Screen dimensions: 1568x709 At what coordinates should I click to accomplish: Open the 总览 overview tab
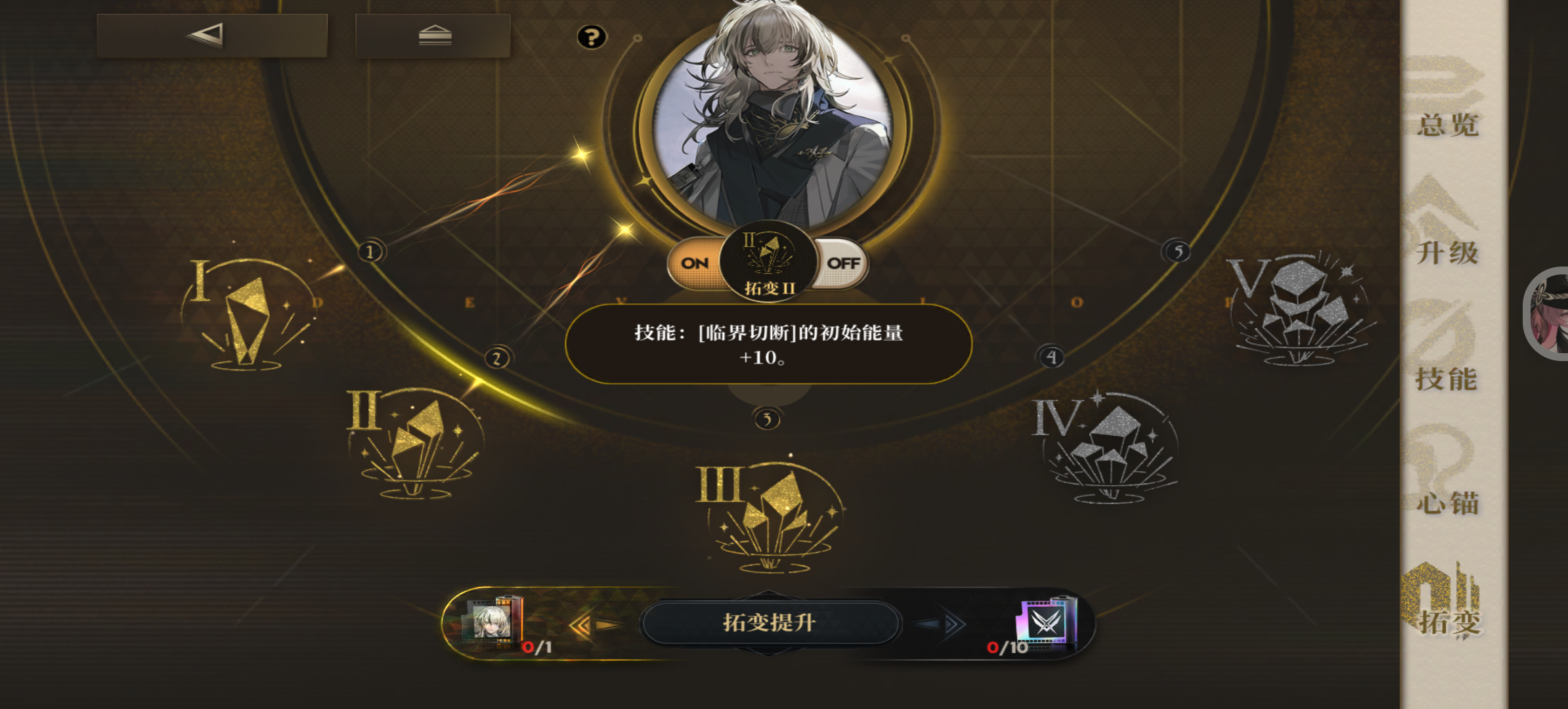pyautogui.click(x=1447, y=125)
